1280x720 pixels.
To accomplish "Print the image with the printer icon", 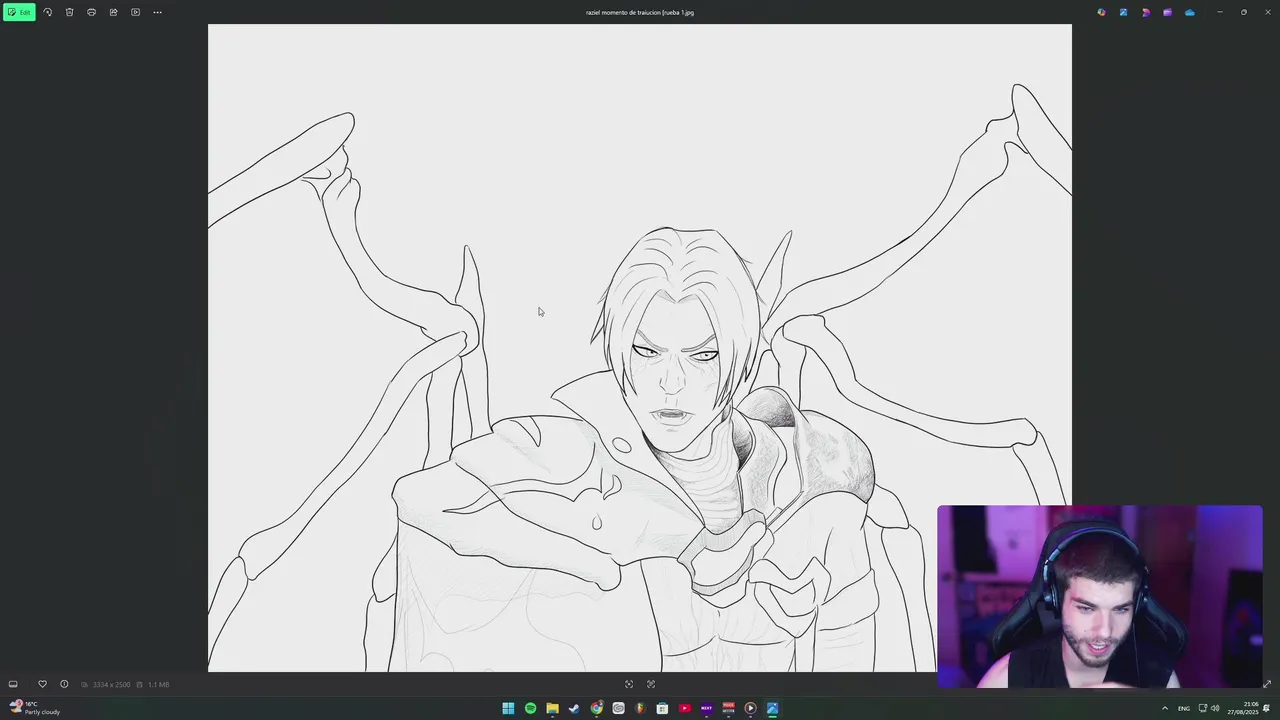I will 91,12.
